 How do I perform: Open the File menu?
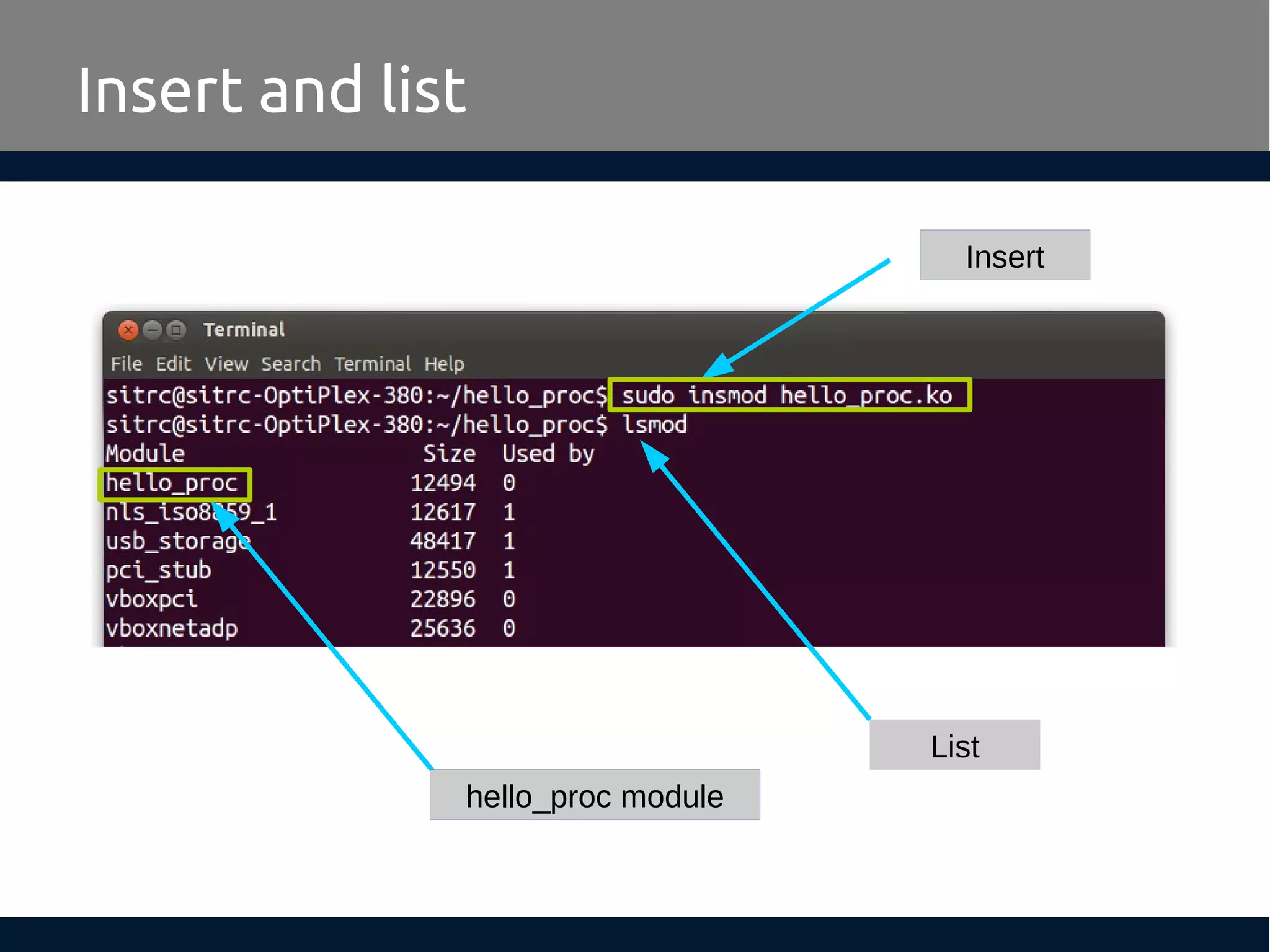pos(126,364)
